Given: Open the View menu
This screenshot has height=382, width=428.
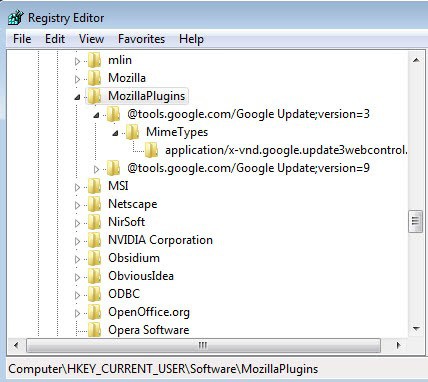Looking at the screenshot, I should click(91, 39).
